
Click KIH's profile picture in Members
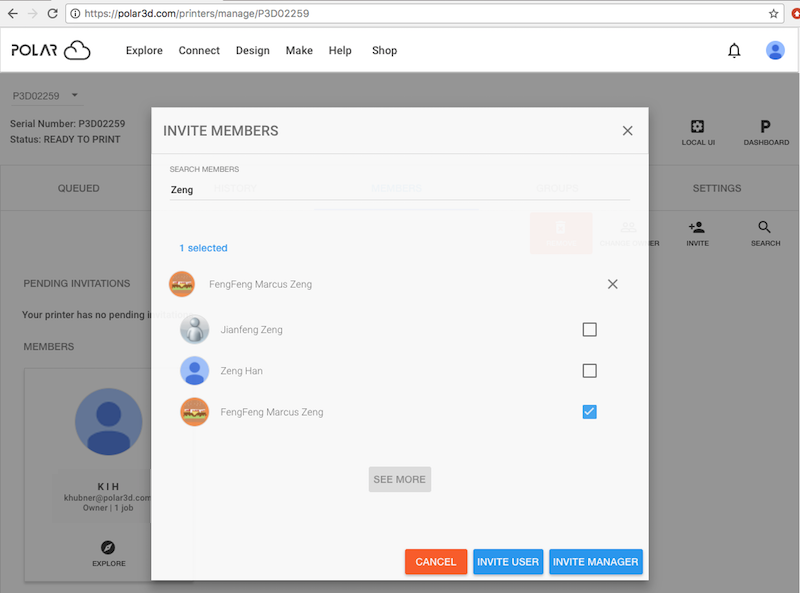point(109,422)
